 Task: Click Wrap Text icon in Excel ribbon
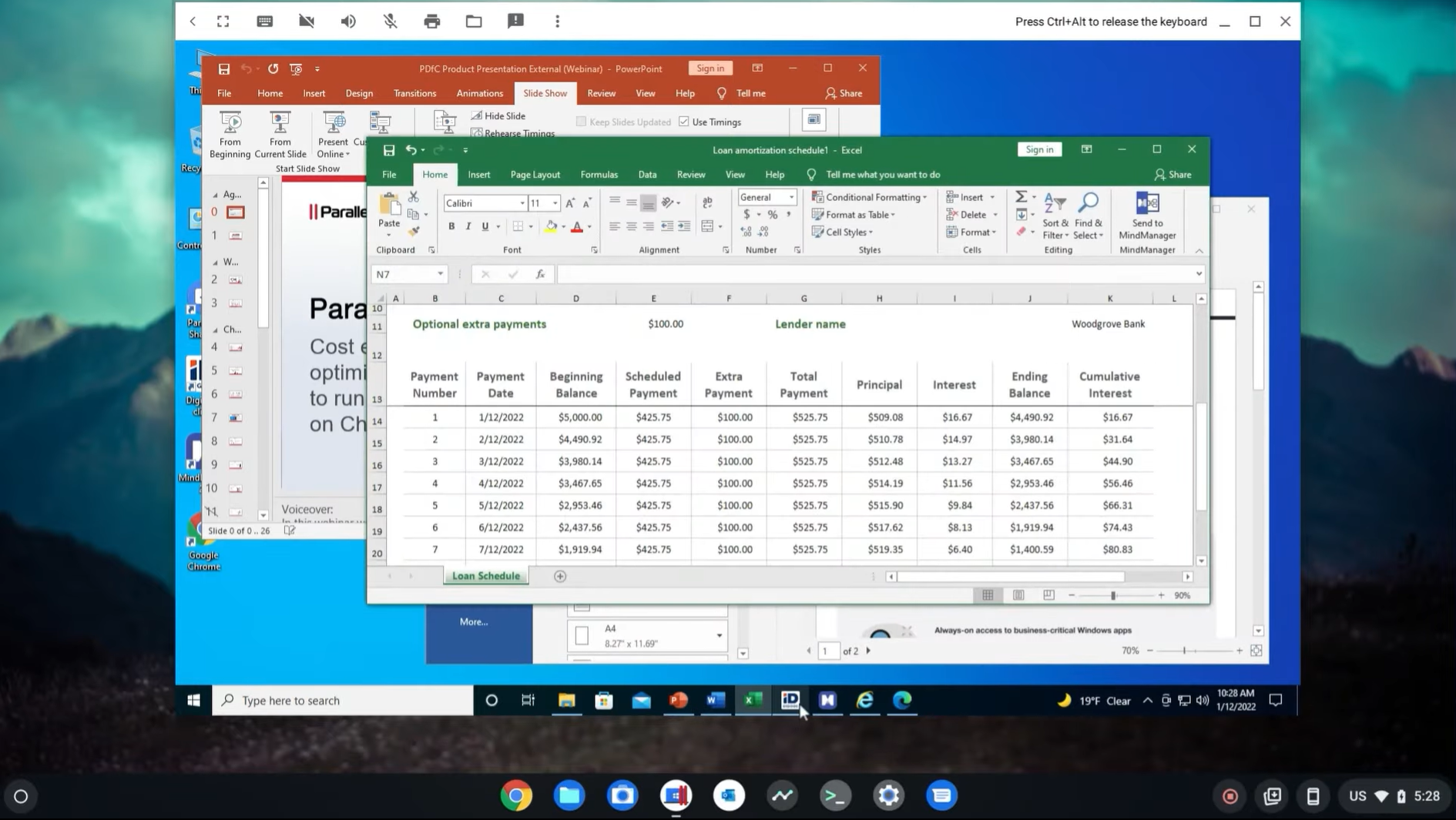point(707,203)
